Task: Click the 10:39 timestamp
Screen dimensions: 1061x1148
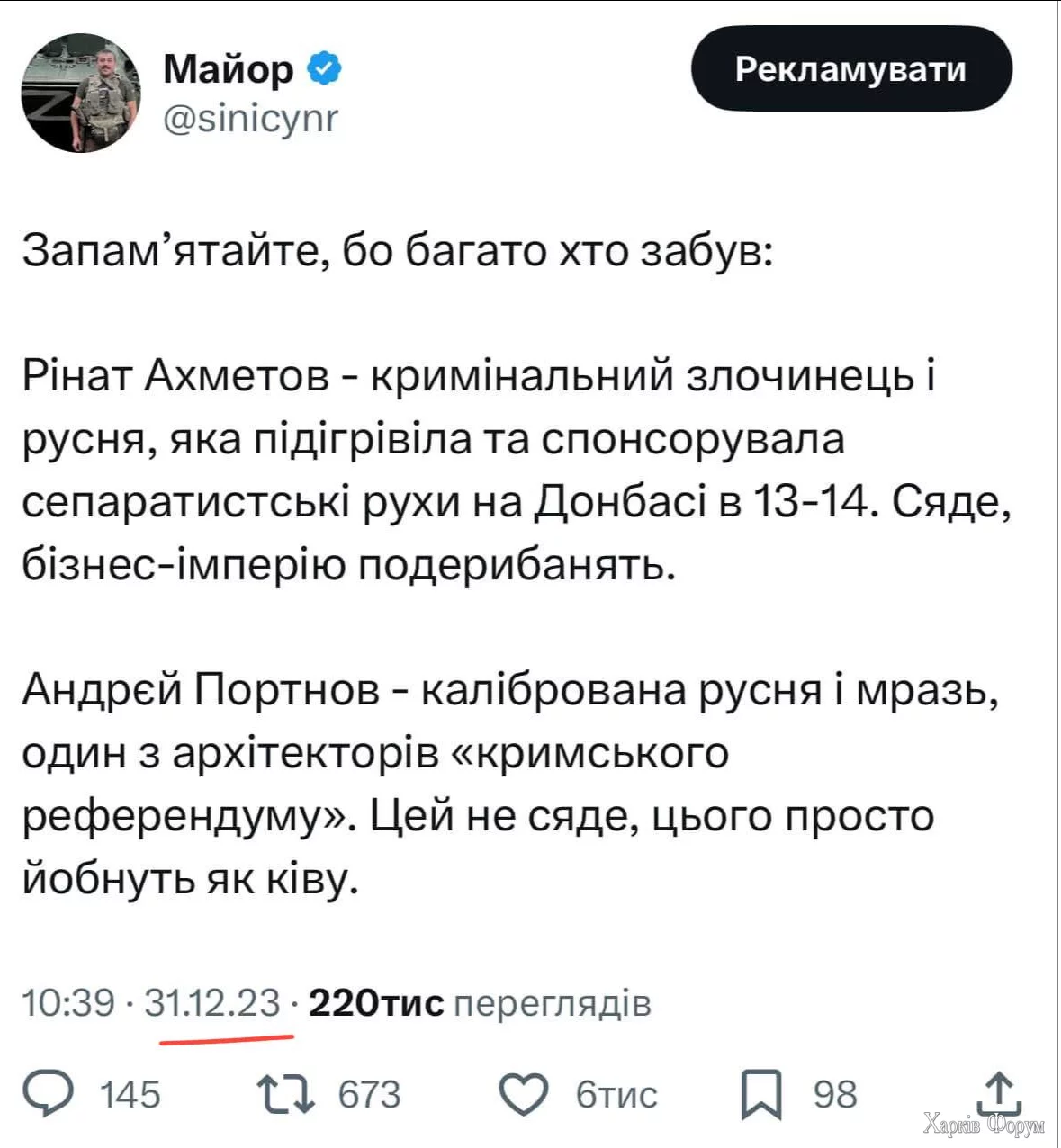Action: 68,1002
